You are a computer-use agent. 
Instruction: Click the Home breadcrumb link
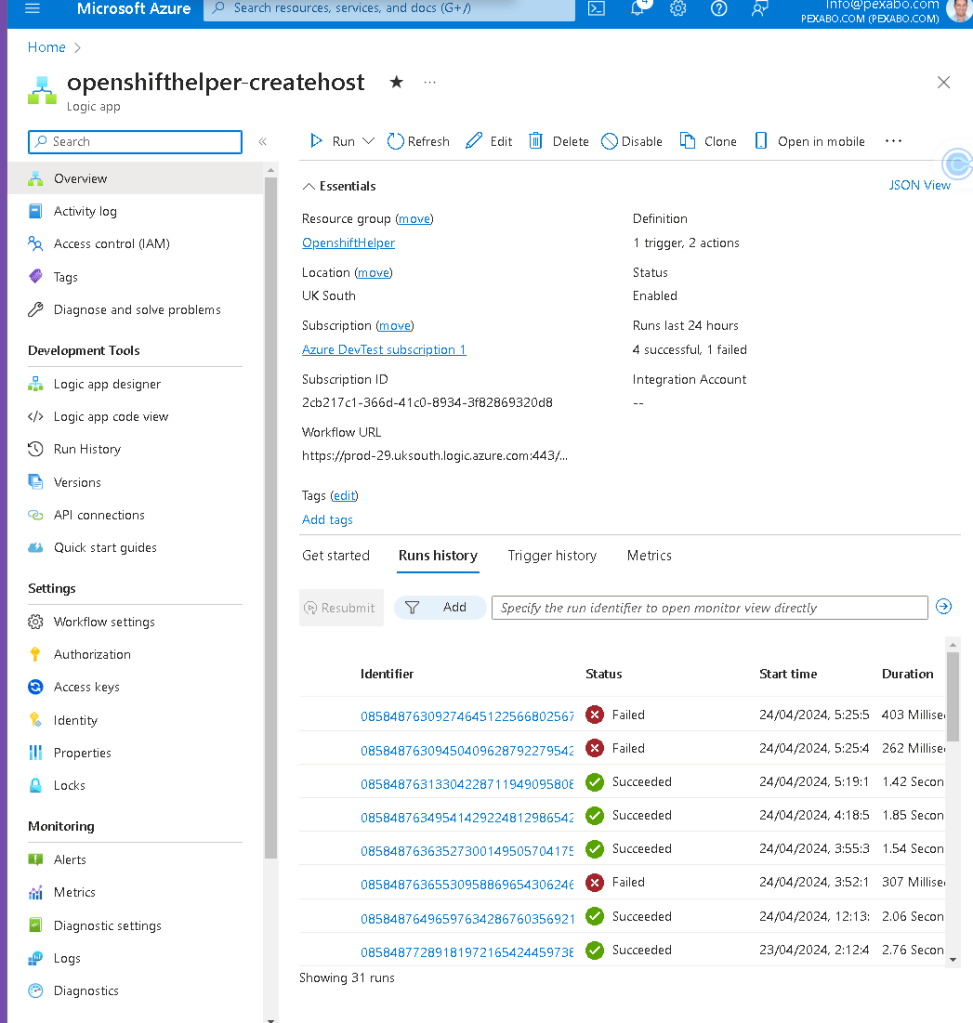46,47
